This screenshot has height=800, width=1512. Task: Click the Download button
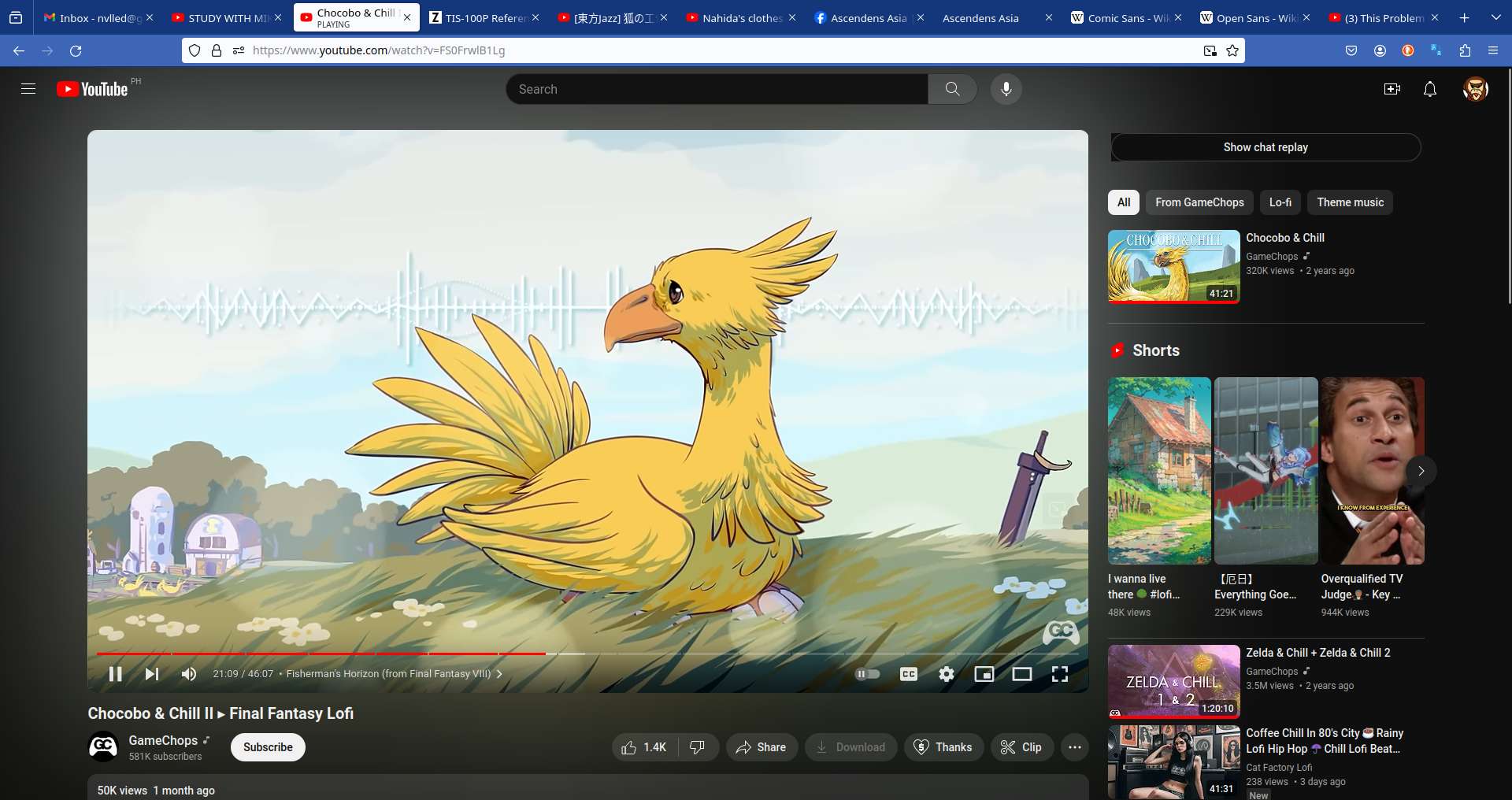(x=850, y=747)
